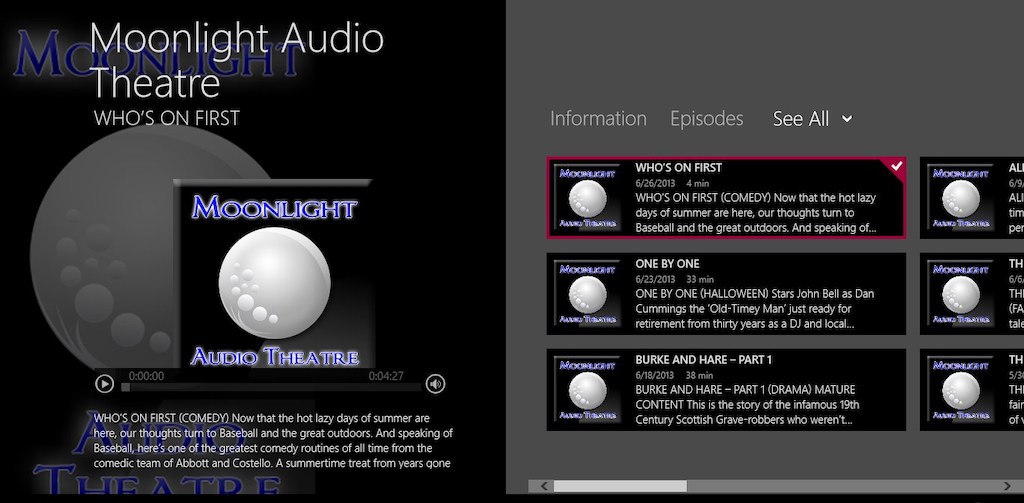Click the WHO'S ON FIRST episode thumbnail

click(587, 198)
